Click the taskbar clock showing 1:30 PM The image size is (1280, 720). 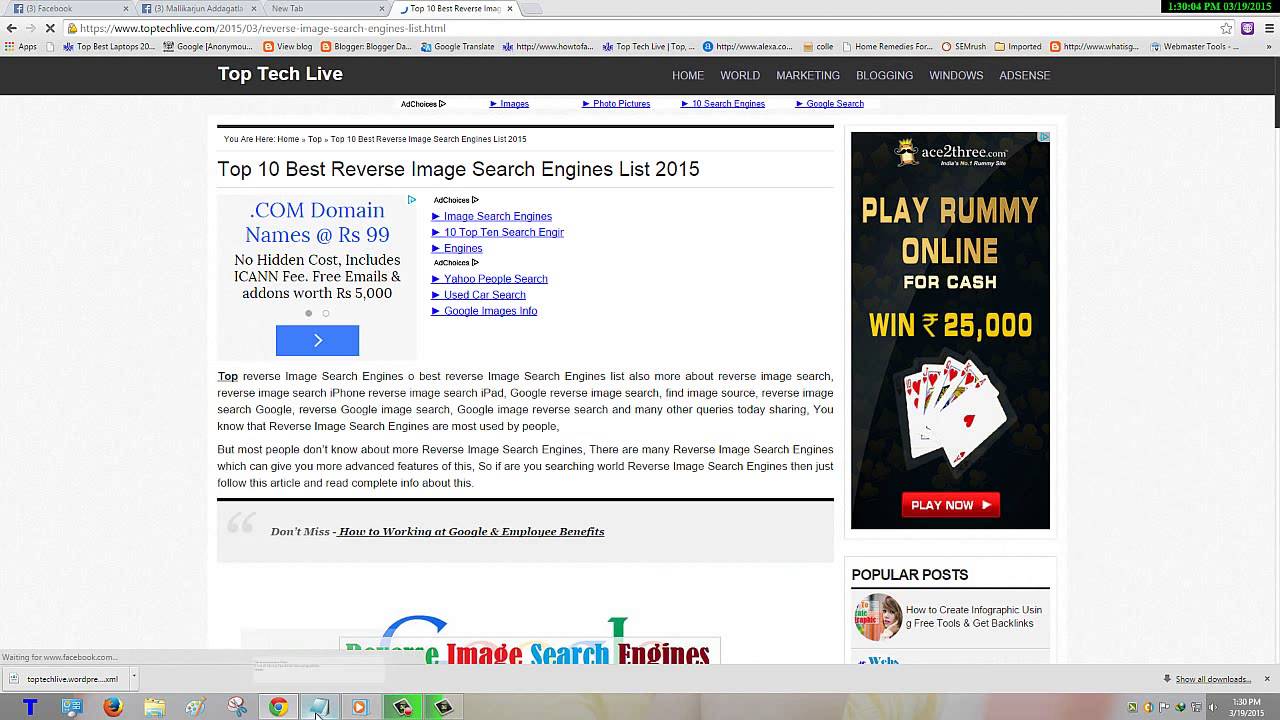pos(1246,707)
